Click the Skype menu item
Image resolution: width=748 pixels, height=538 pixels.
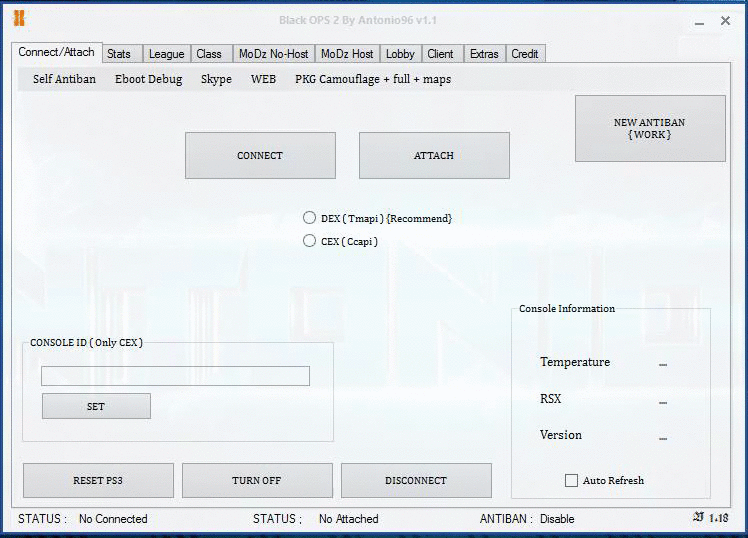(x=216, y=79)
